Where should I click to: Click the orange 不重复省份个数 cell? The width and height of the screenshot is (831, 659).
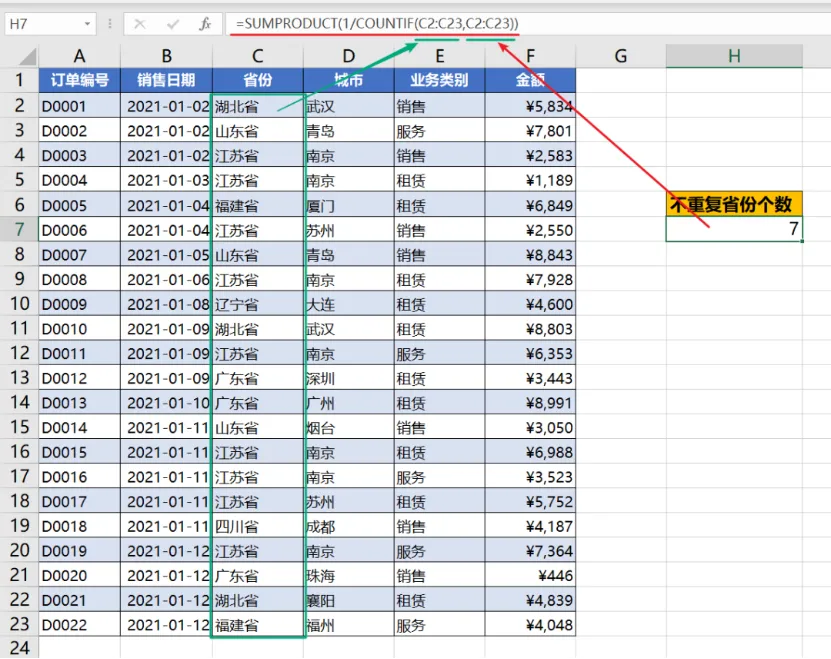point(734,204)
